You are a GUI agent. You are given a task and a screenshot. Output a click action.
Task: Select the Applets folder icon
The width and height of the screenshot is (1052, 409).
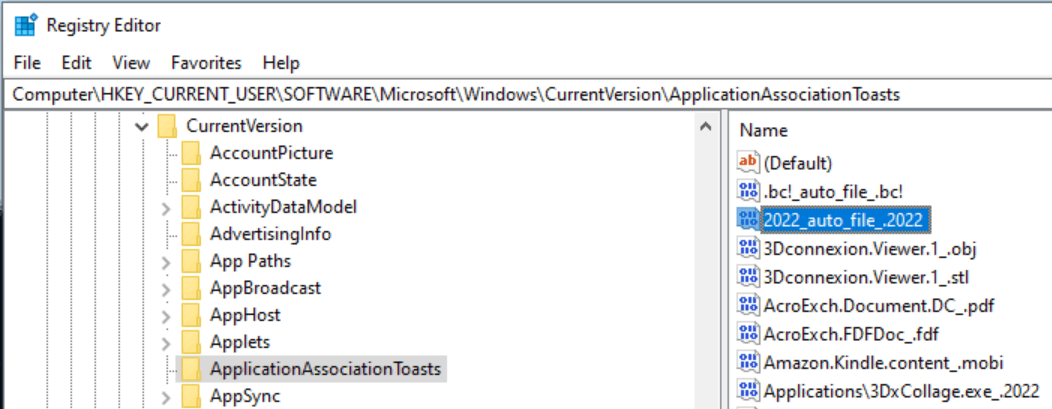[x=191, y=342]
